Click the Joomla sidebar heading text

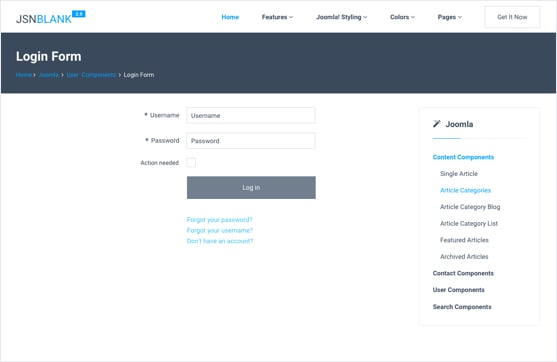[x=459, y=124]
